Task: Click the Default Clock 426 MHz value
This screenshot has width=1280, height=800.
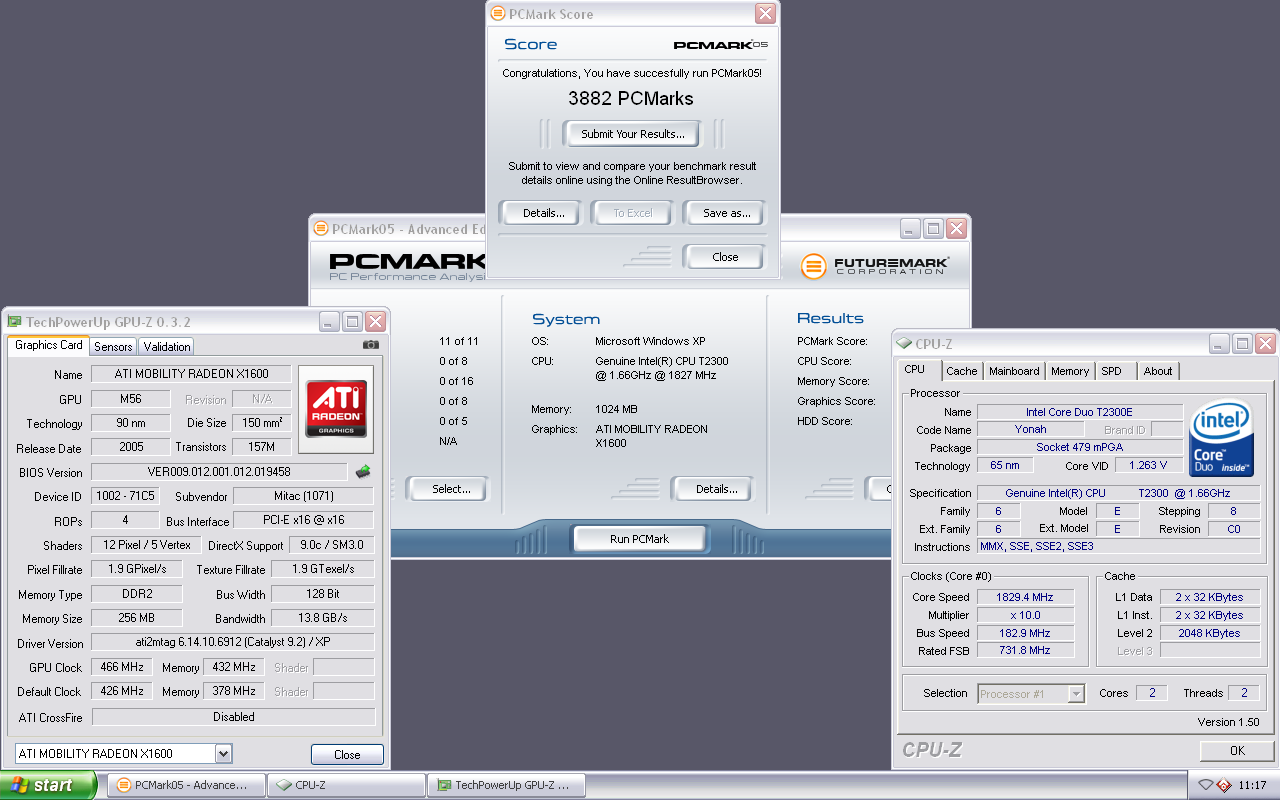Action: 121,691
